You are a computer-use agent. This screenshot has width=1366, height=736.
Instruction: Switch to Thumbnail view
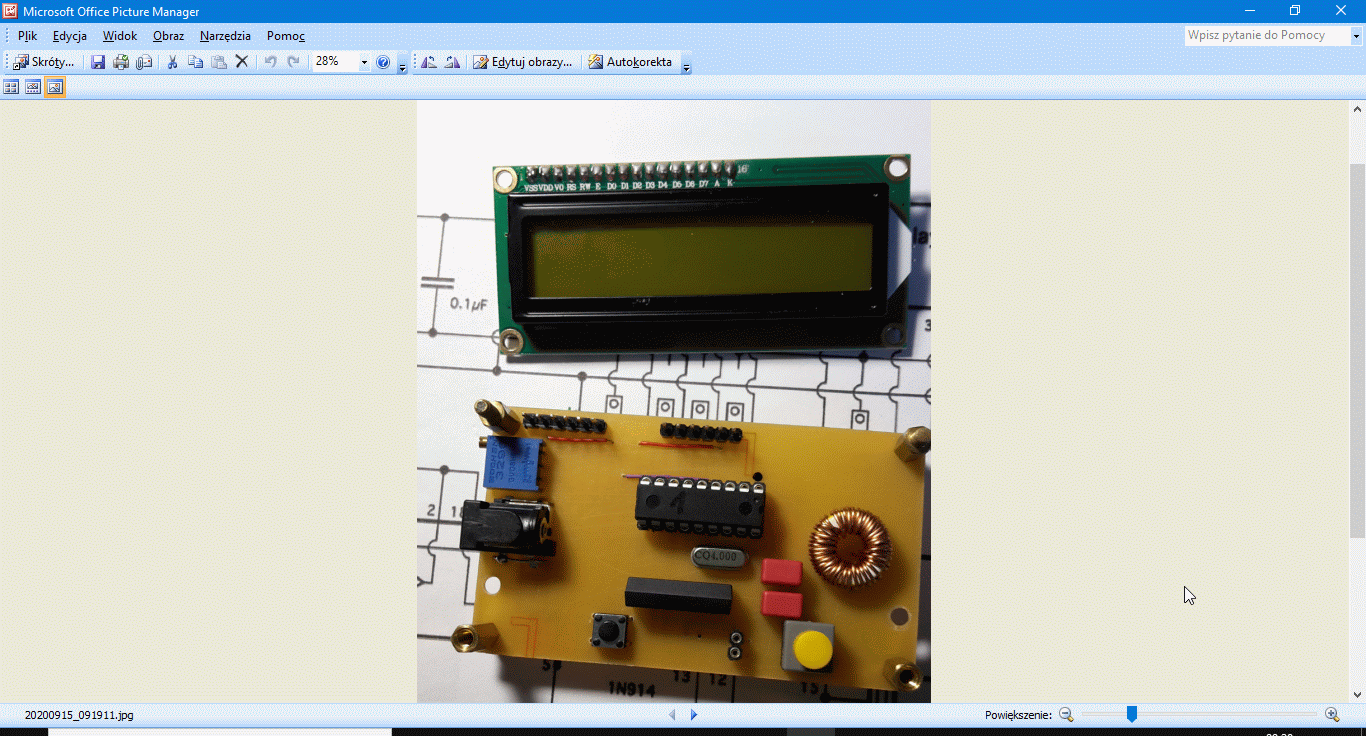tap(11, 88)
